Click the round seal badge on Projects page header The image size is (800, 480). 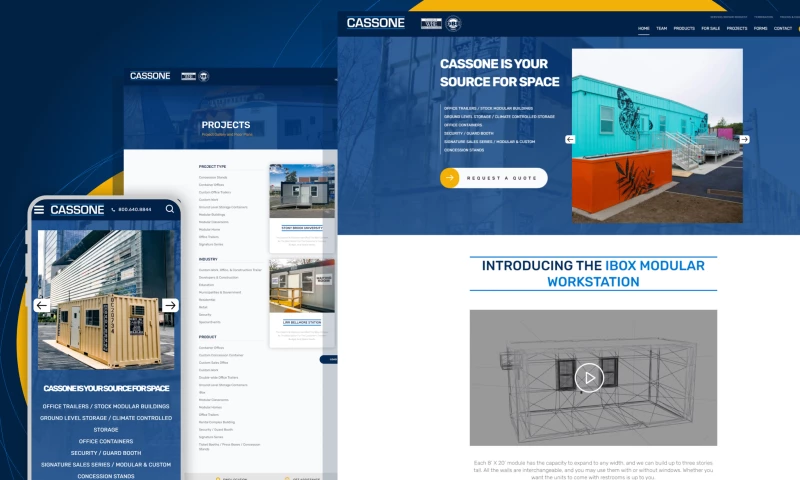204,77
